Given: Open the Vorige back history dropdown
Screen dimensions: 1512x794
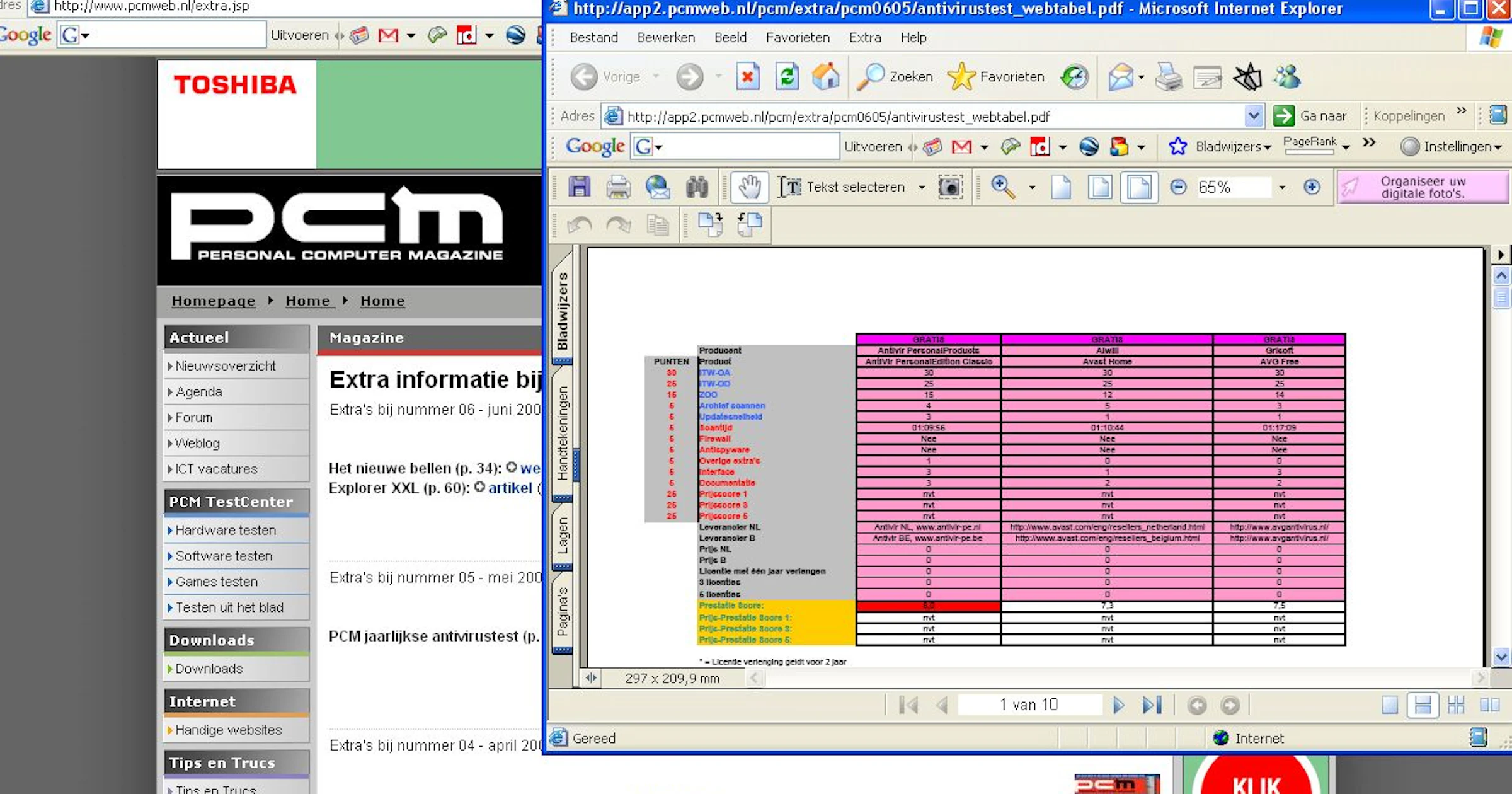Looking at the screenshot, I should click(656, 77).
